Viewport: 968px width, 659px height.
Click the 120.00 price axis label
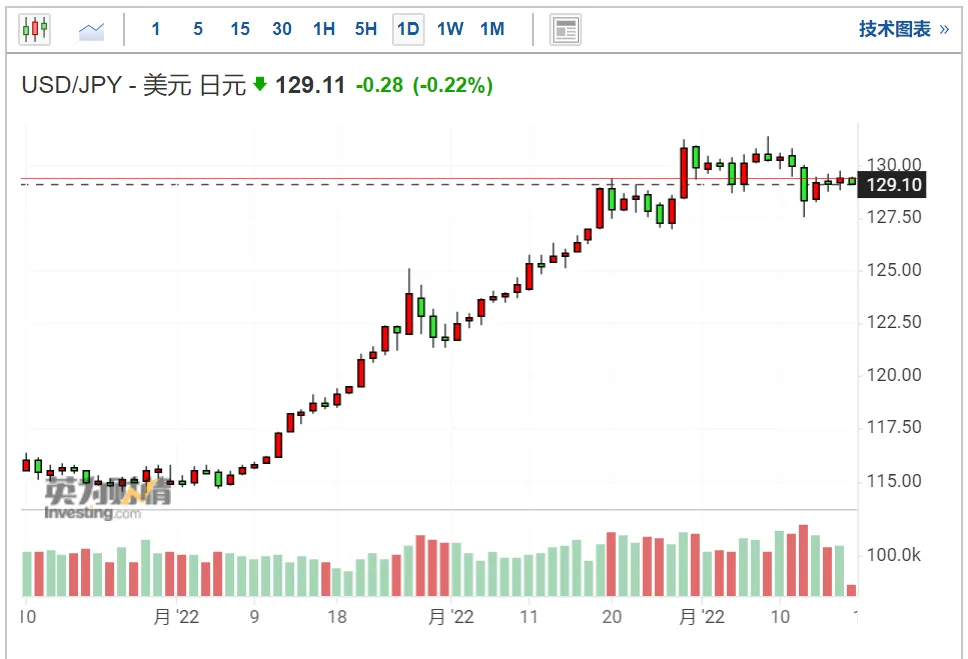tap(894, 375)
